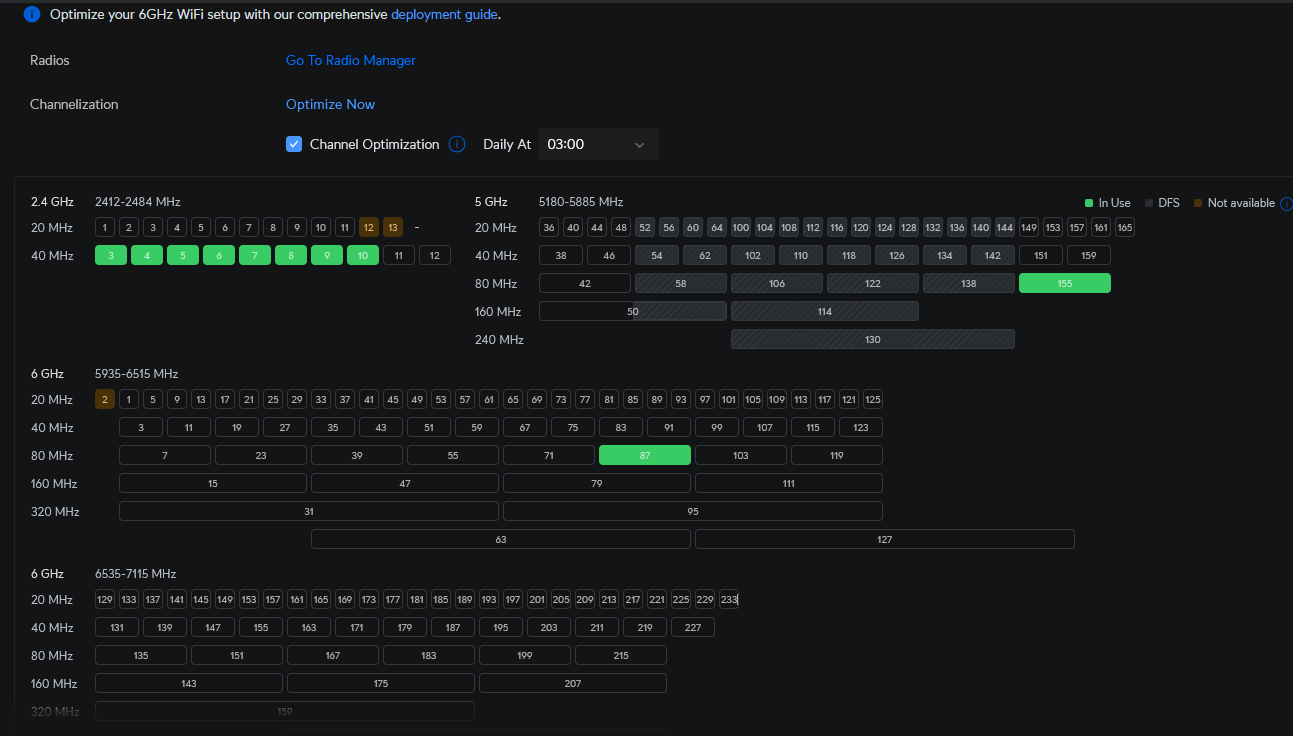
Task: Click the Optimize Now link
Action: tap(331, 104)
